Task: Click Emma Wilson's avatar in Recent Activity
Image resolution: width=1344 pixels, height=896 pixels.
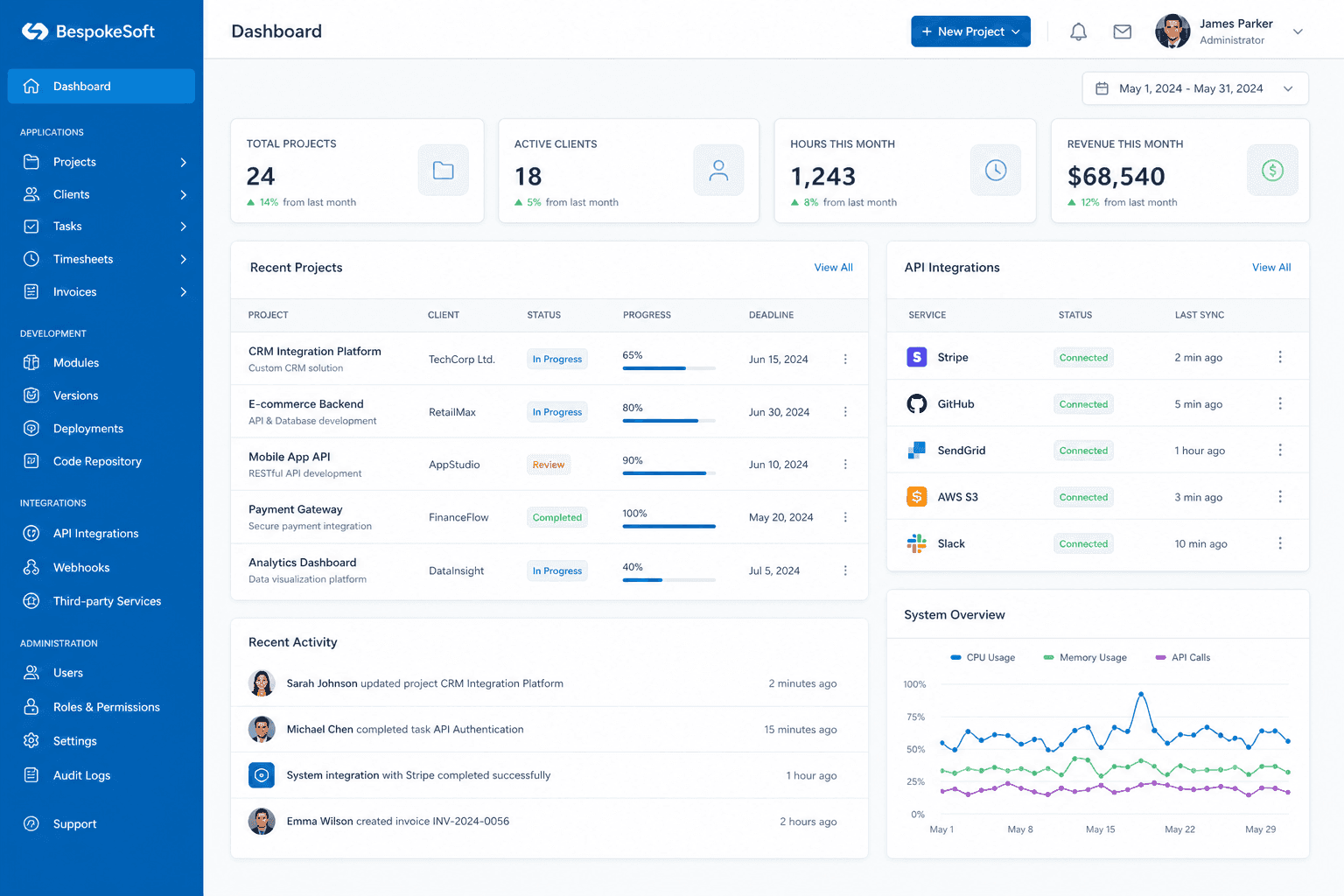Action: point(262,821)
